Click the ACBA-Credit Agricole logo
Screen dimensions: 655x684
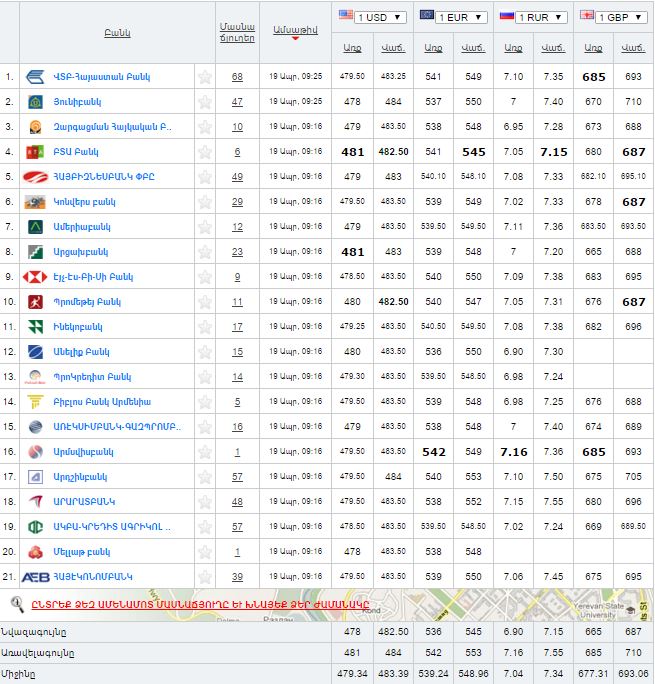35,527
